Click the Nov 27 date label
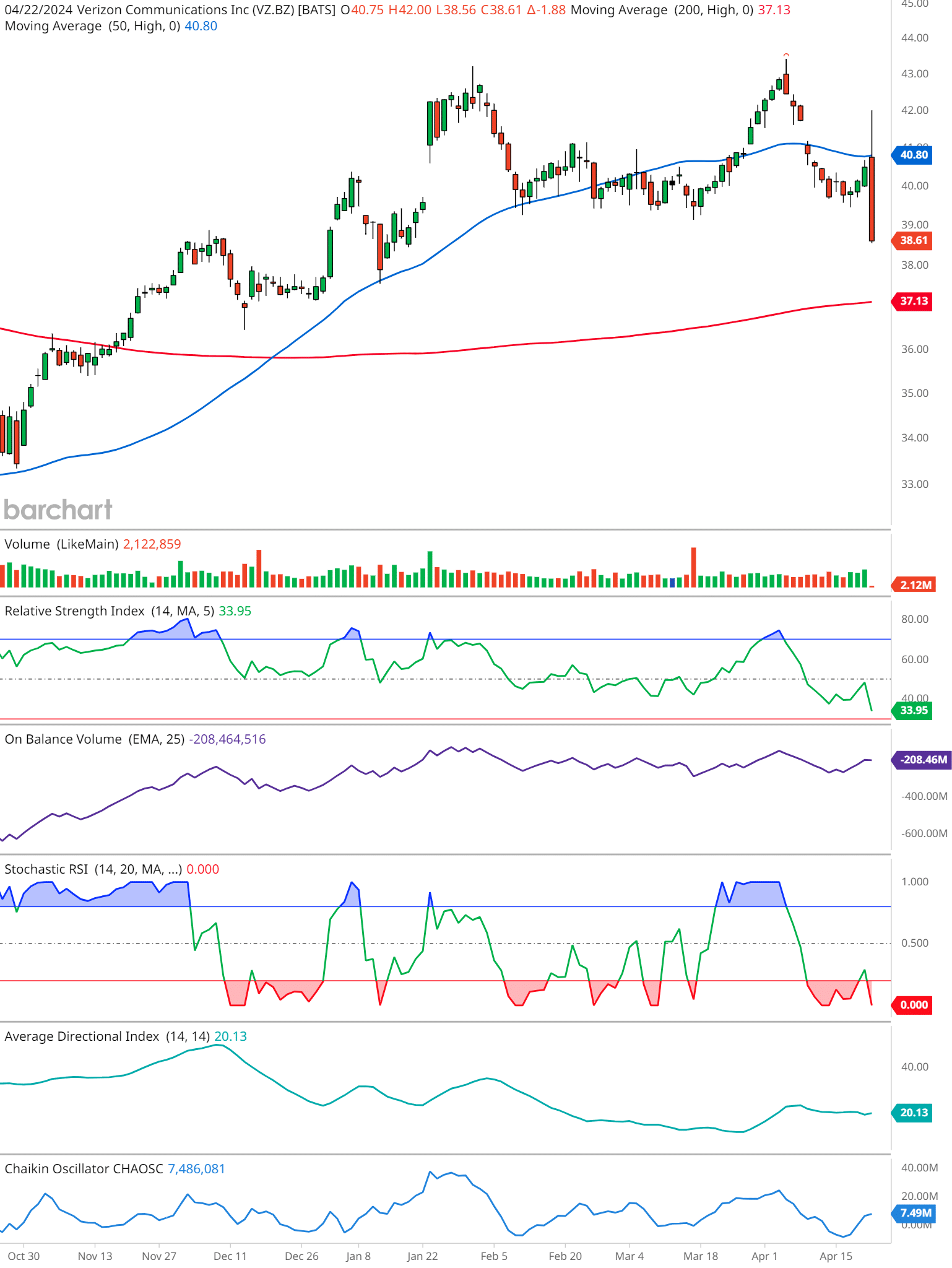The width and height of the screenshot is (952, 1268). 159,1256
